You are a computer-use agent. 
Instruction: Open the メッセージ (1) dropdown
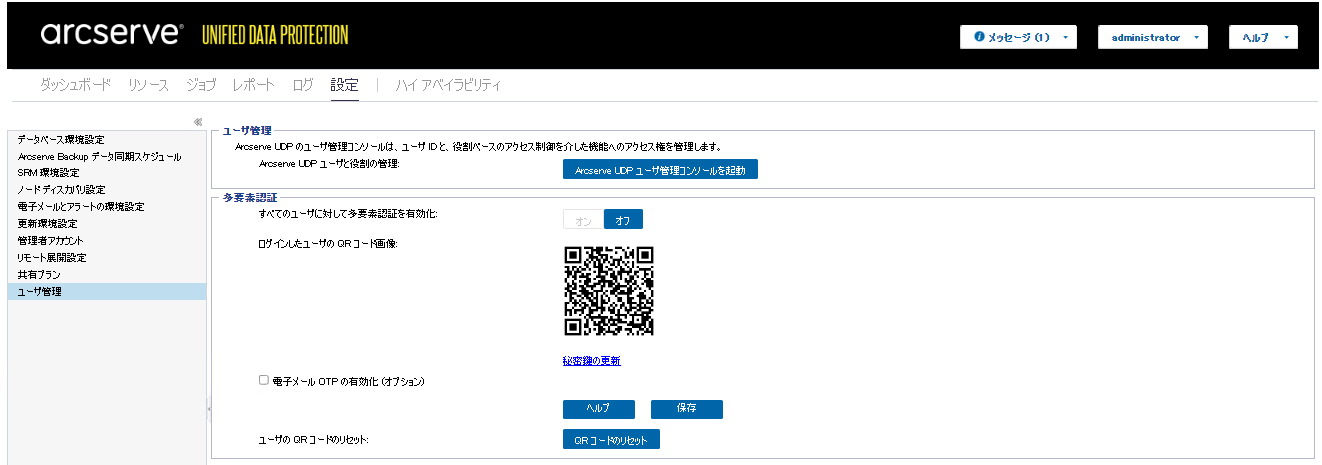[x=1019, y=37]
